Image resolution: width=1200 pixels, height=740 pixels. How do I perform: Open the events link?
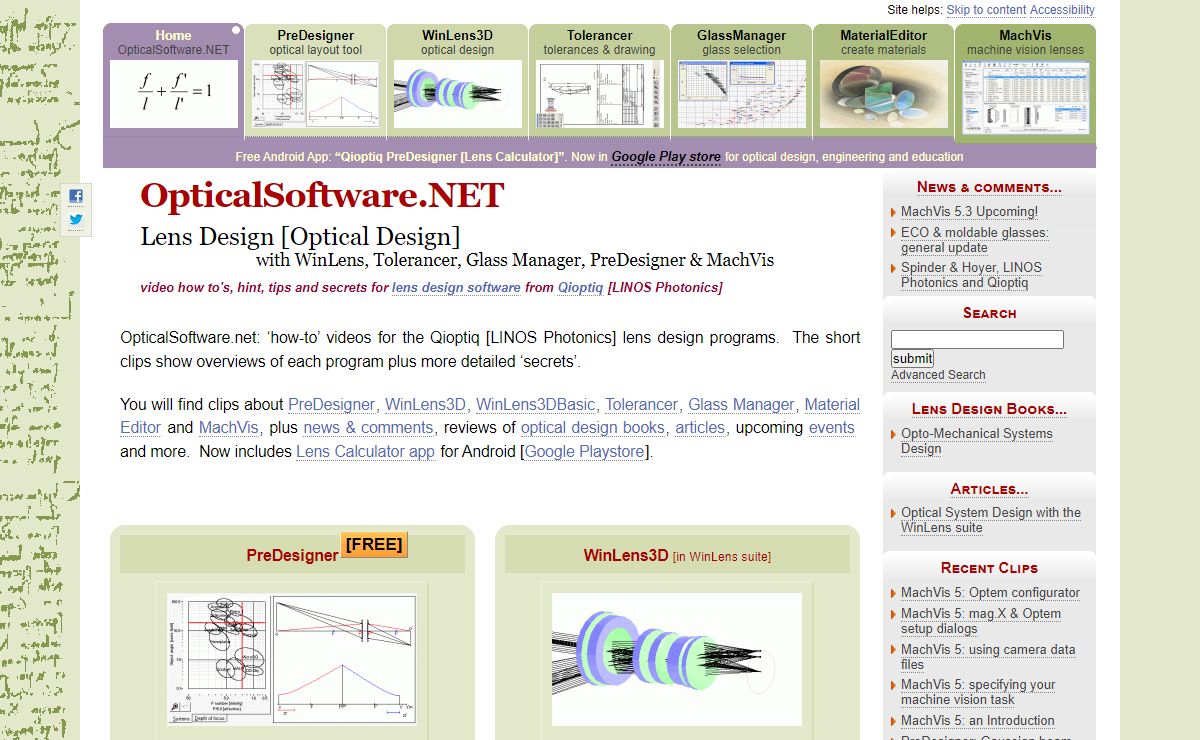point(832,427)
